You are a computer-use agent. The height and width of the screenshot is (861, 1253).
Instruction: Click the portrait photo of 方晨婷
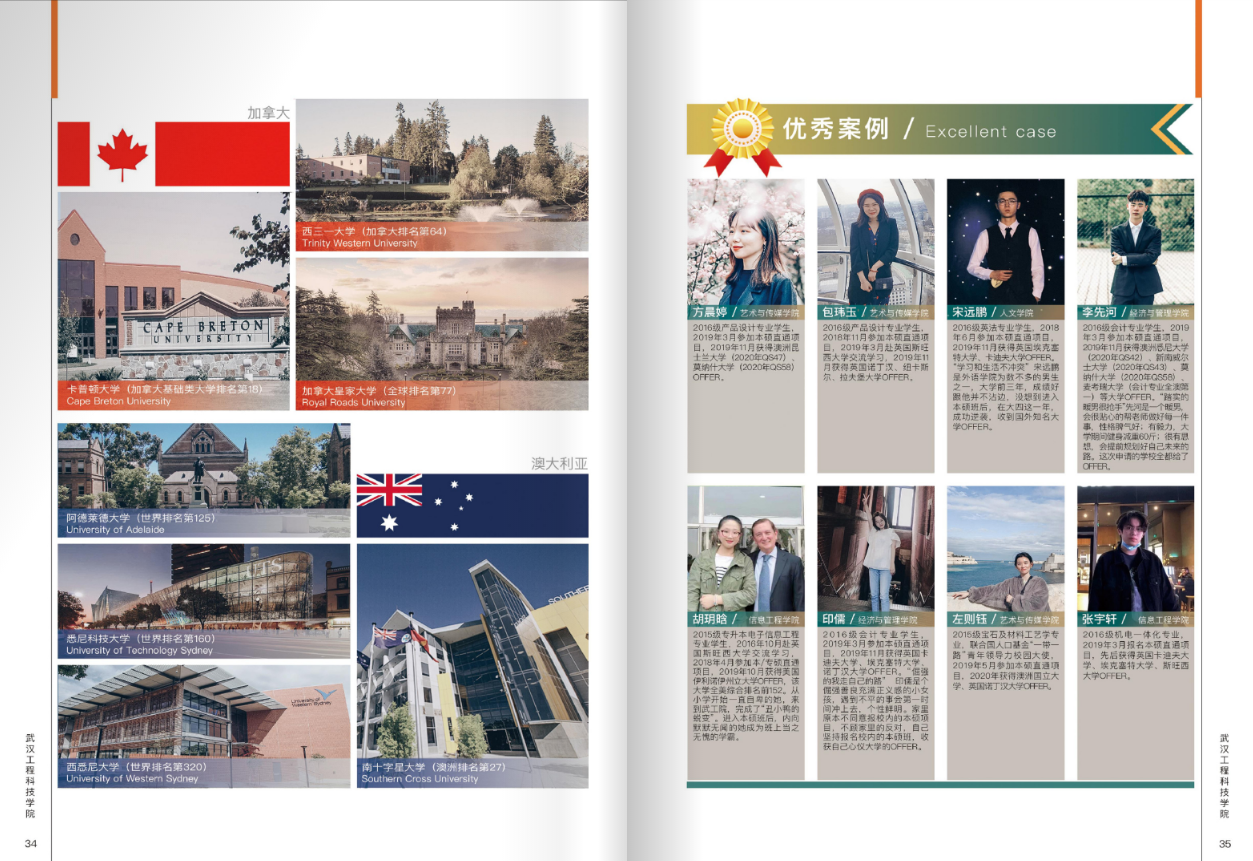coord(746,241)
